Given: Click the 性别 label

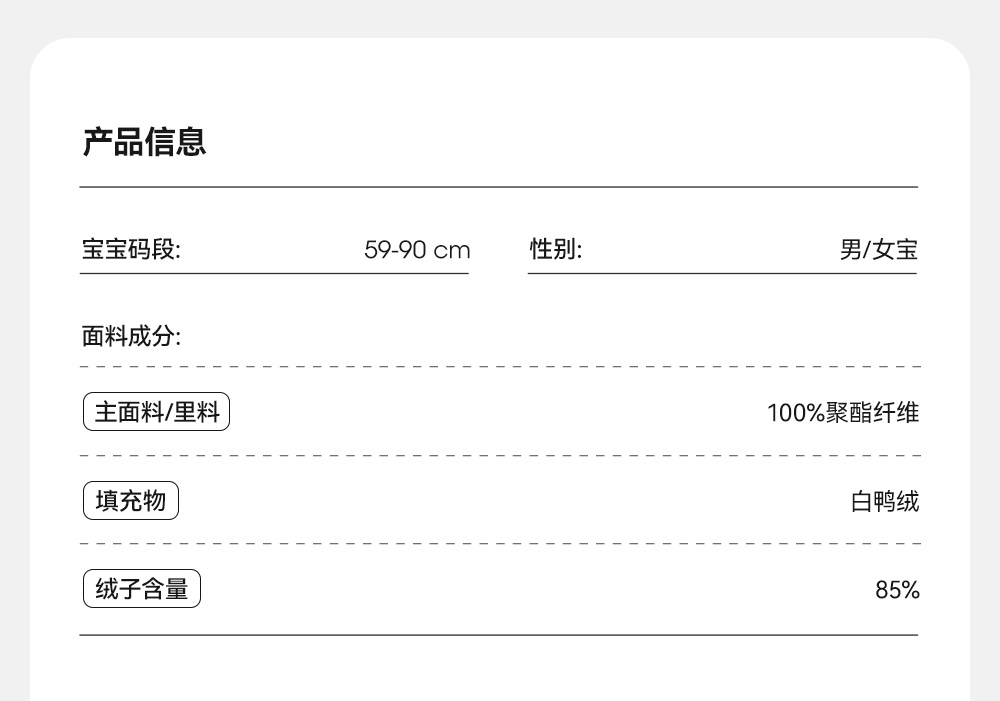Looking at the screenshot, I should pyautogui.click(x=556, y=249).
